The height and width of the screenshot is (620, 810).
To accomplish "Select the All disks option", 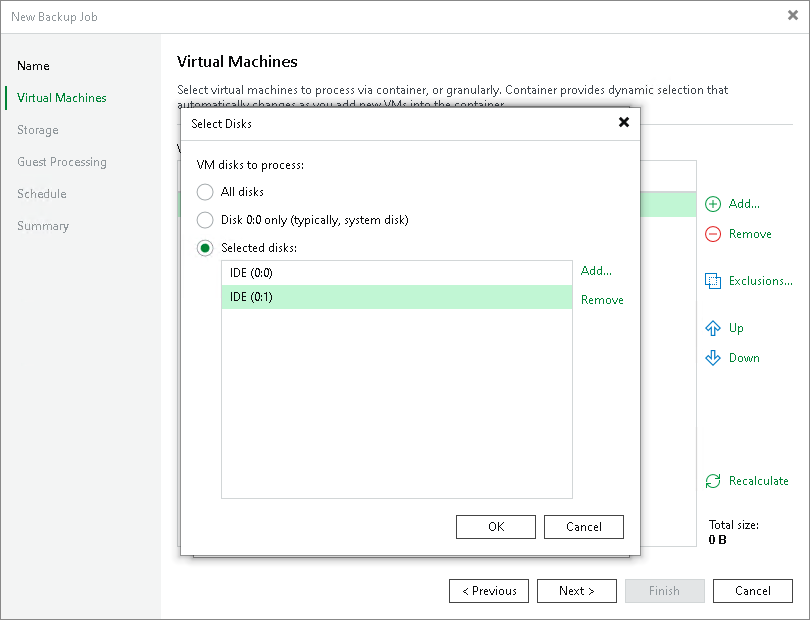I will click(205, 192).
